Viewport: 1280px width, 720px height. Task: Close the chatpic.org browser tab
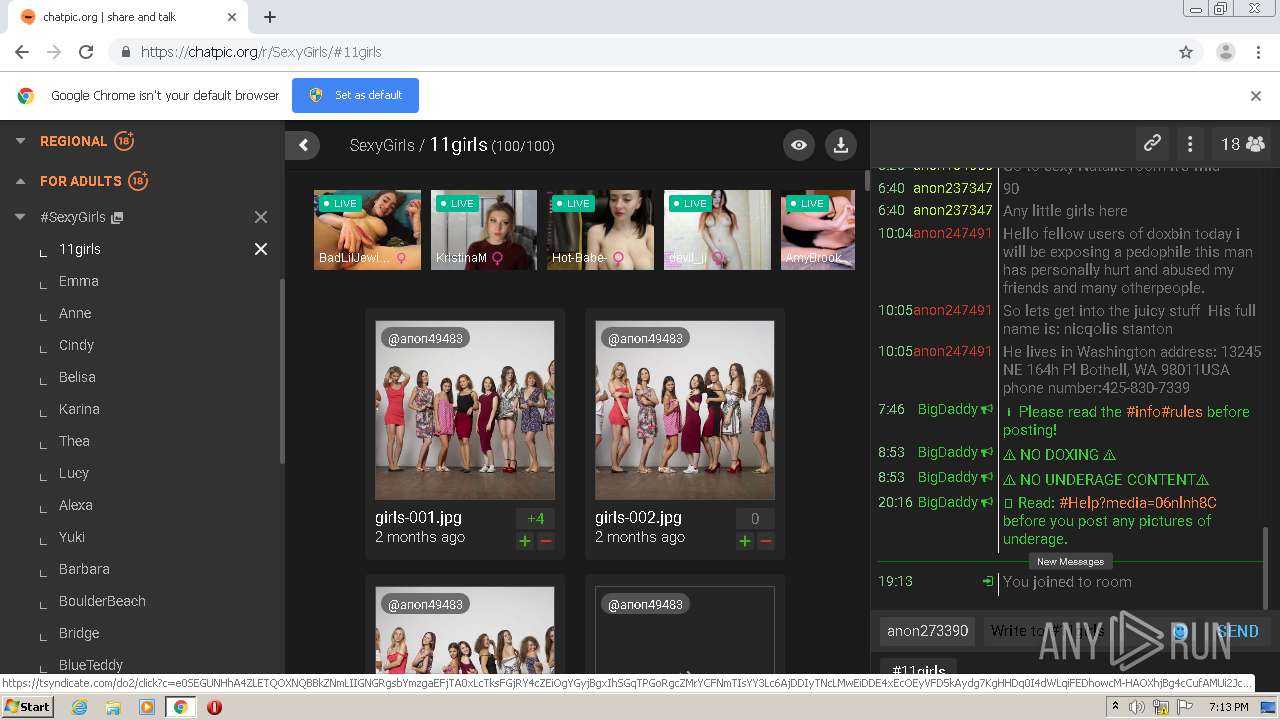[x=232, y=17]
